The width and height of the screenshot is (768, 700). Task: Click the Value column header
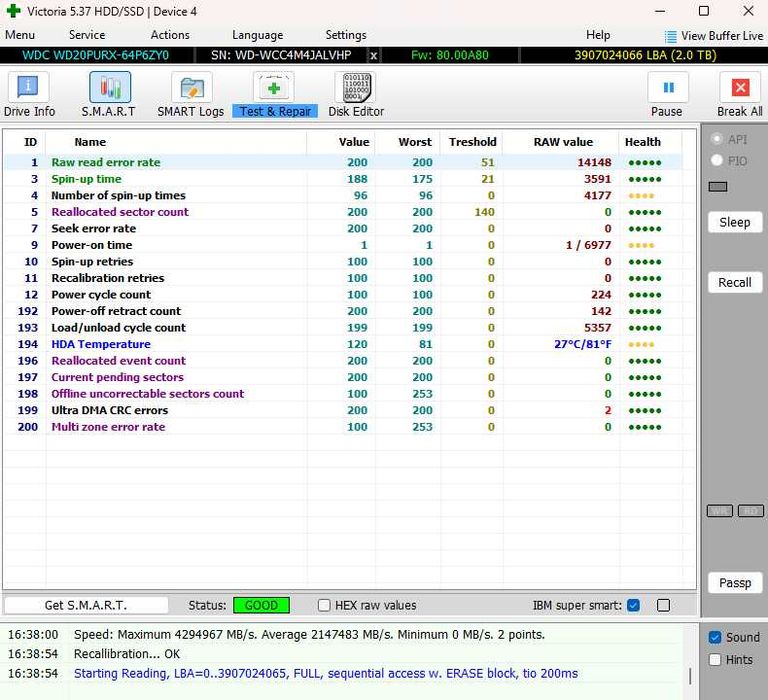click(x=354, y=142)
